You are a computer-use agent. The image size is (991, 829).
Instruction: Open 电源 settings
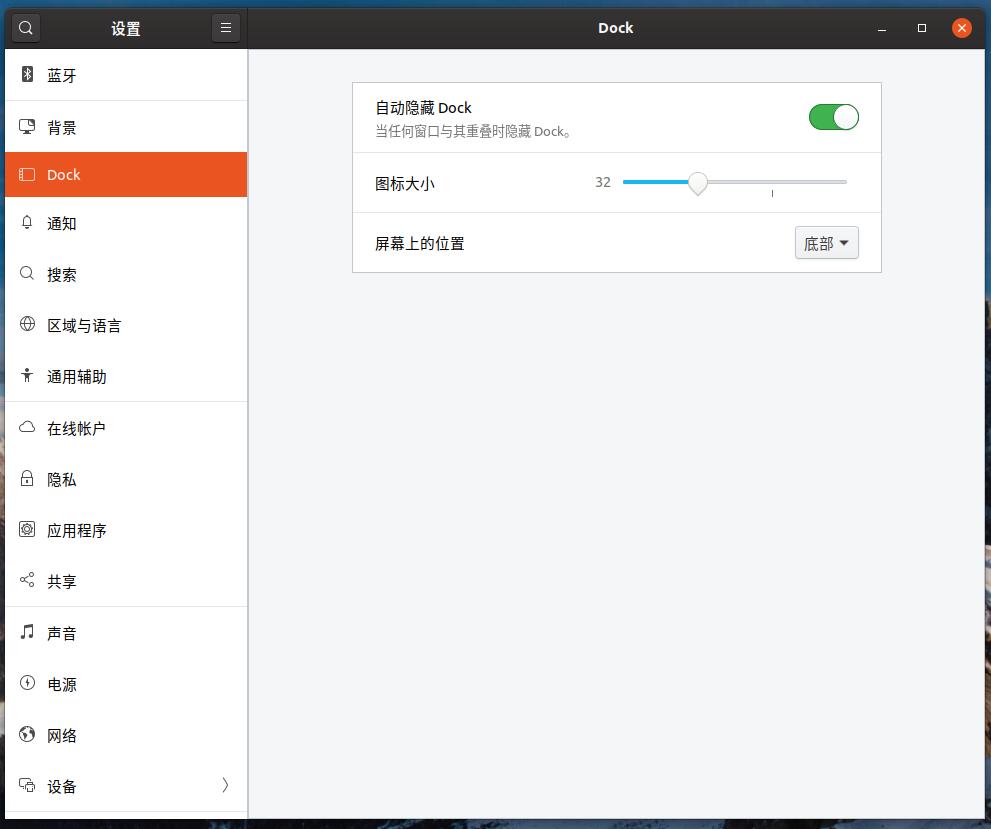[126, 684]
